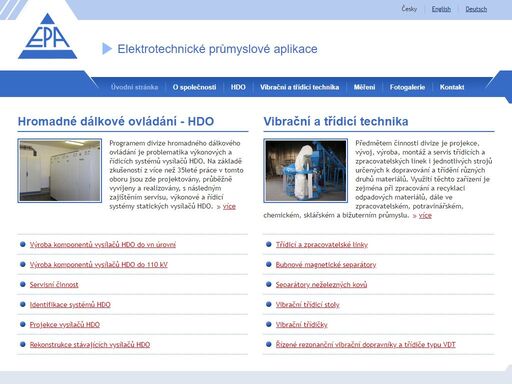This screenshot has height=384, width=512.
Task: Open the O společnosti menu item
Action: click(x=194, y=87)
